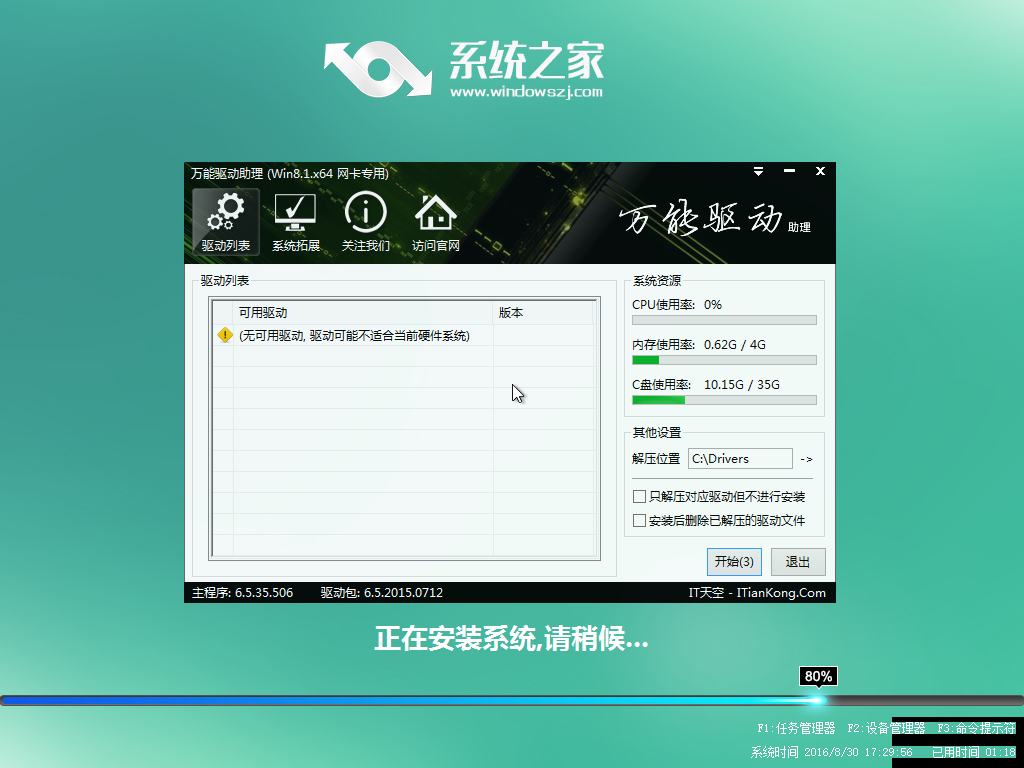
Task: Click the -> browse button beside extract path
Action: (x=807, y=459)
